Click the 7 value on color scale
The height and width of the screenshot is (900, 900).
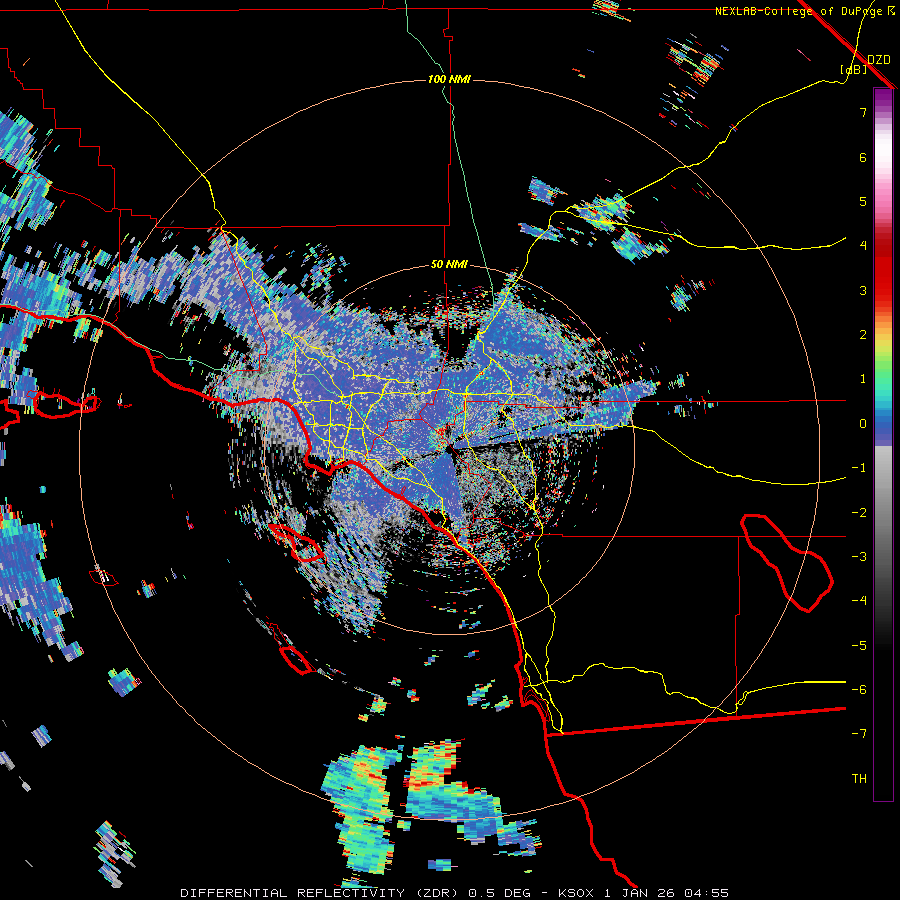[863, 112]
